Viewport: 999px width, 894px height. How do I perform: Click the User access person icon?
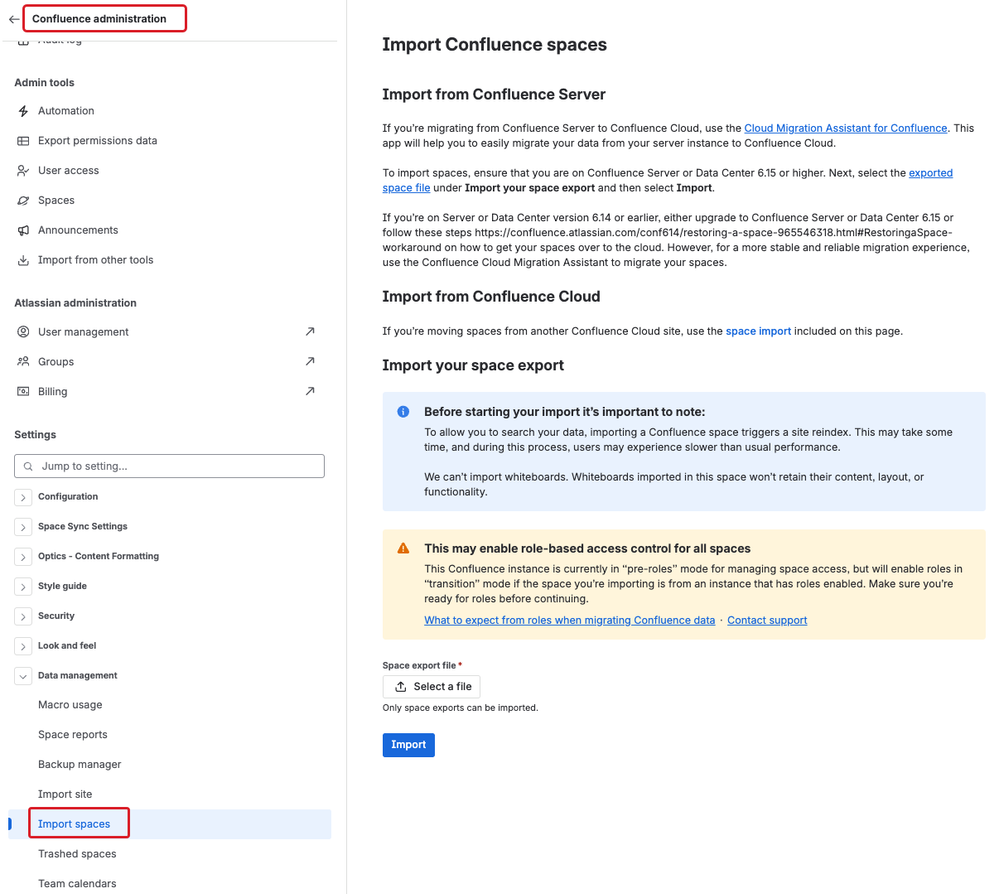pyautogui.click(x=23, y=171)
